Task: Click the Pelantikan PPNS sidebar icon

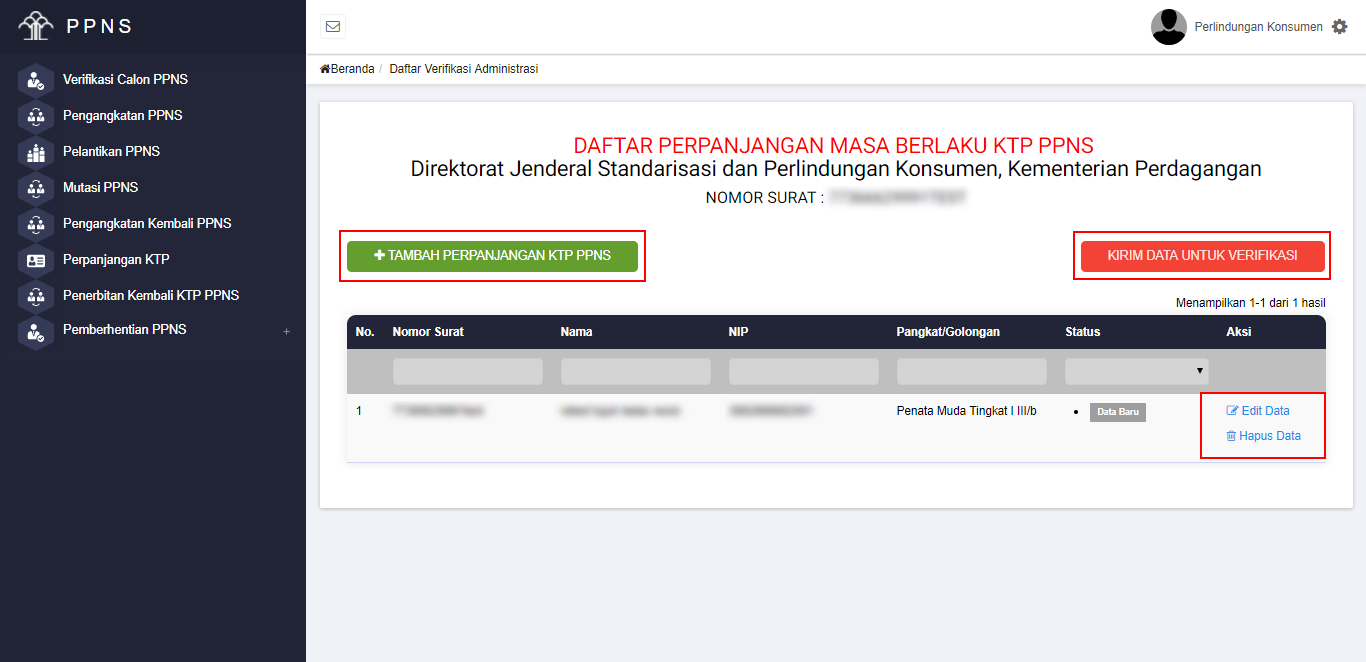Action: (x=36, y=152)
